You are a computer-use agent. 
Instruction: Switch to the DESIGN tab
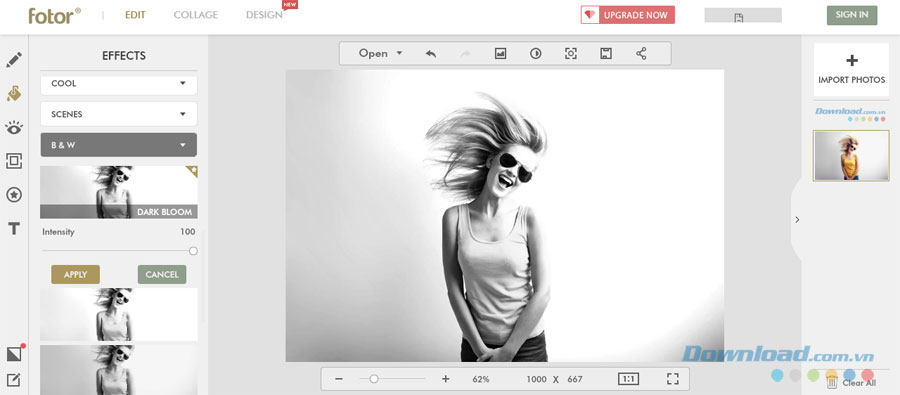[264, 15]
